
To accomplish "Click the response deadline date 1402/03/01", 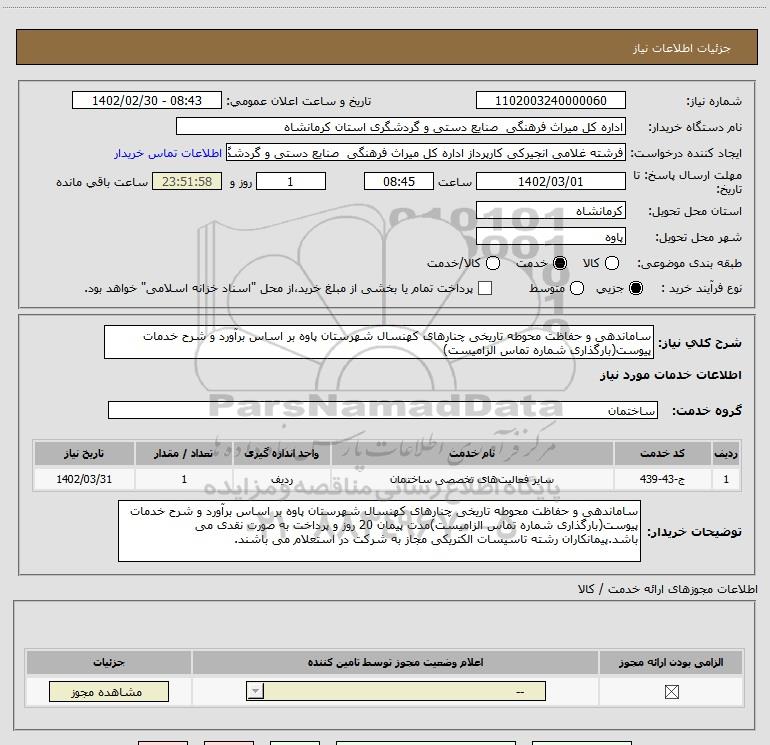I will point(550,181).
